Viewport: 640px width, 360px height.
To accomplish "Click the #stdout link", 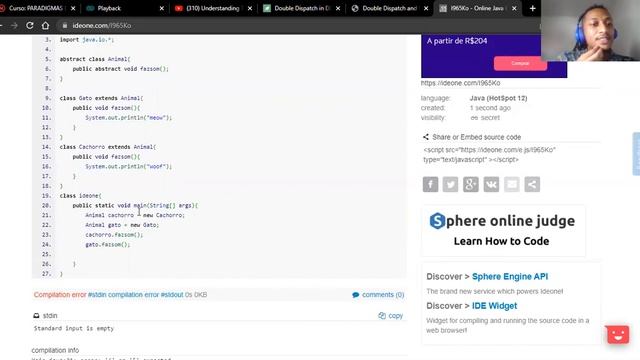I will [172, 295].
